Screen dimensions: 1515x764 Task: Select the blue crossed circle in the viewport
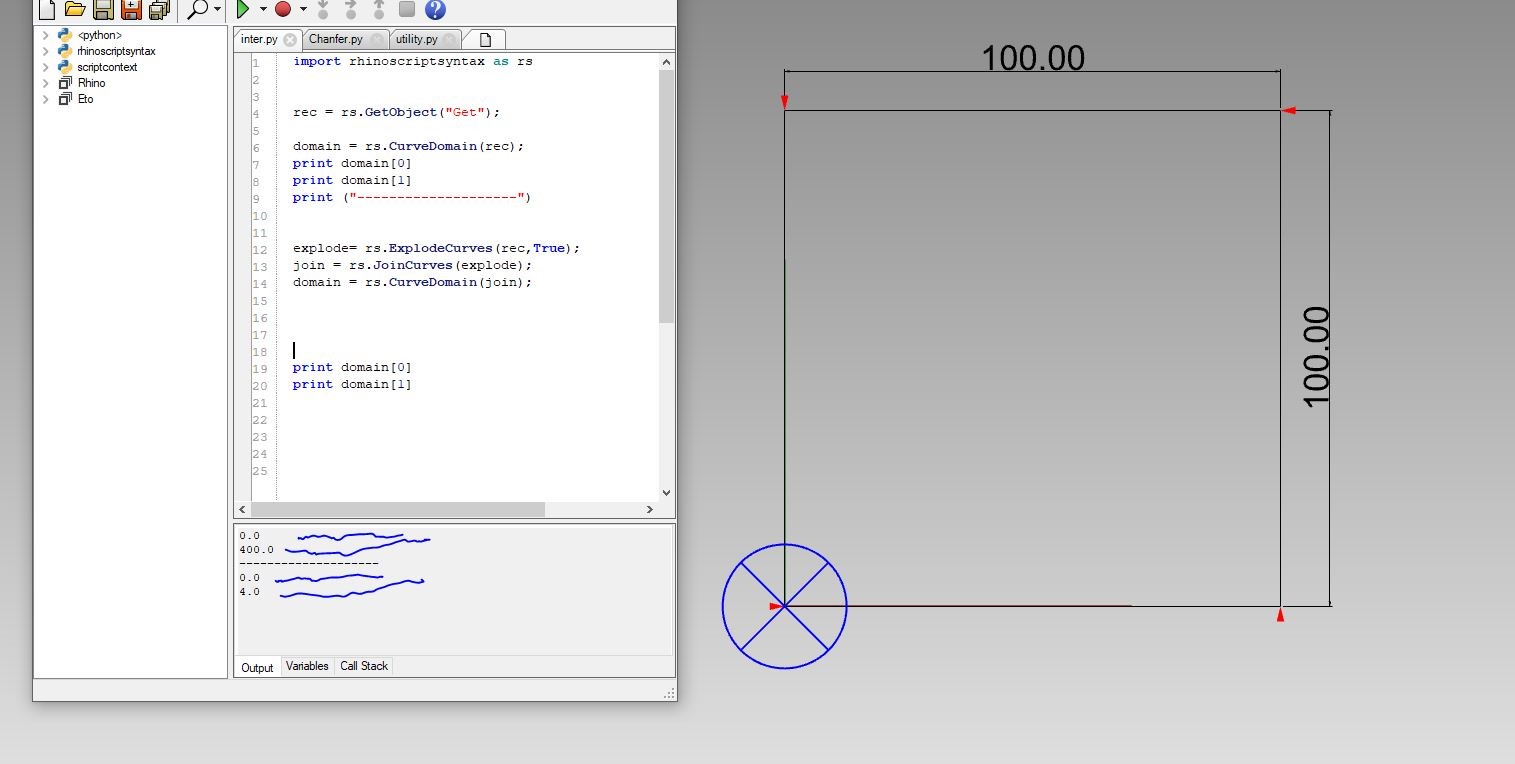(x=785, y=606)
